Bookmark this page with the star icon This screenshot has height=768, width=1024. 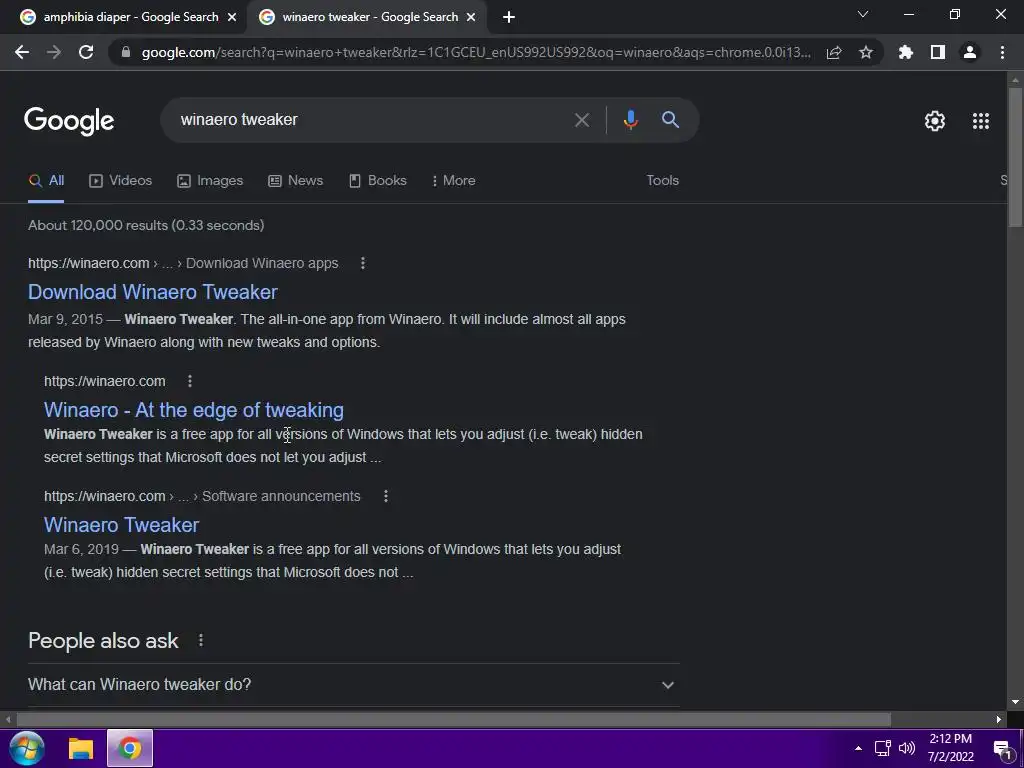pos(866,52)
